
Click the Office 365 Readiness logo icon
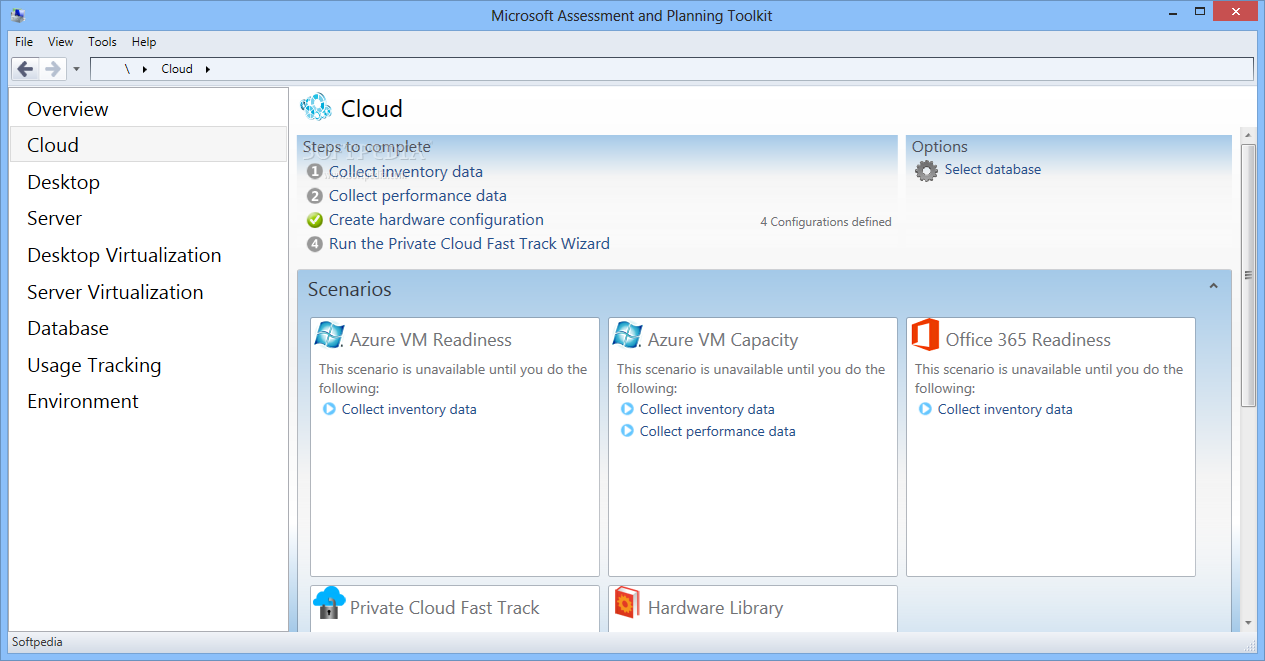[925, 335]
